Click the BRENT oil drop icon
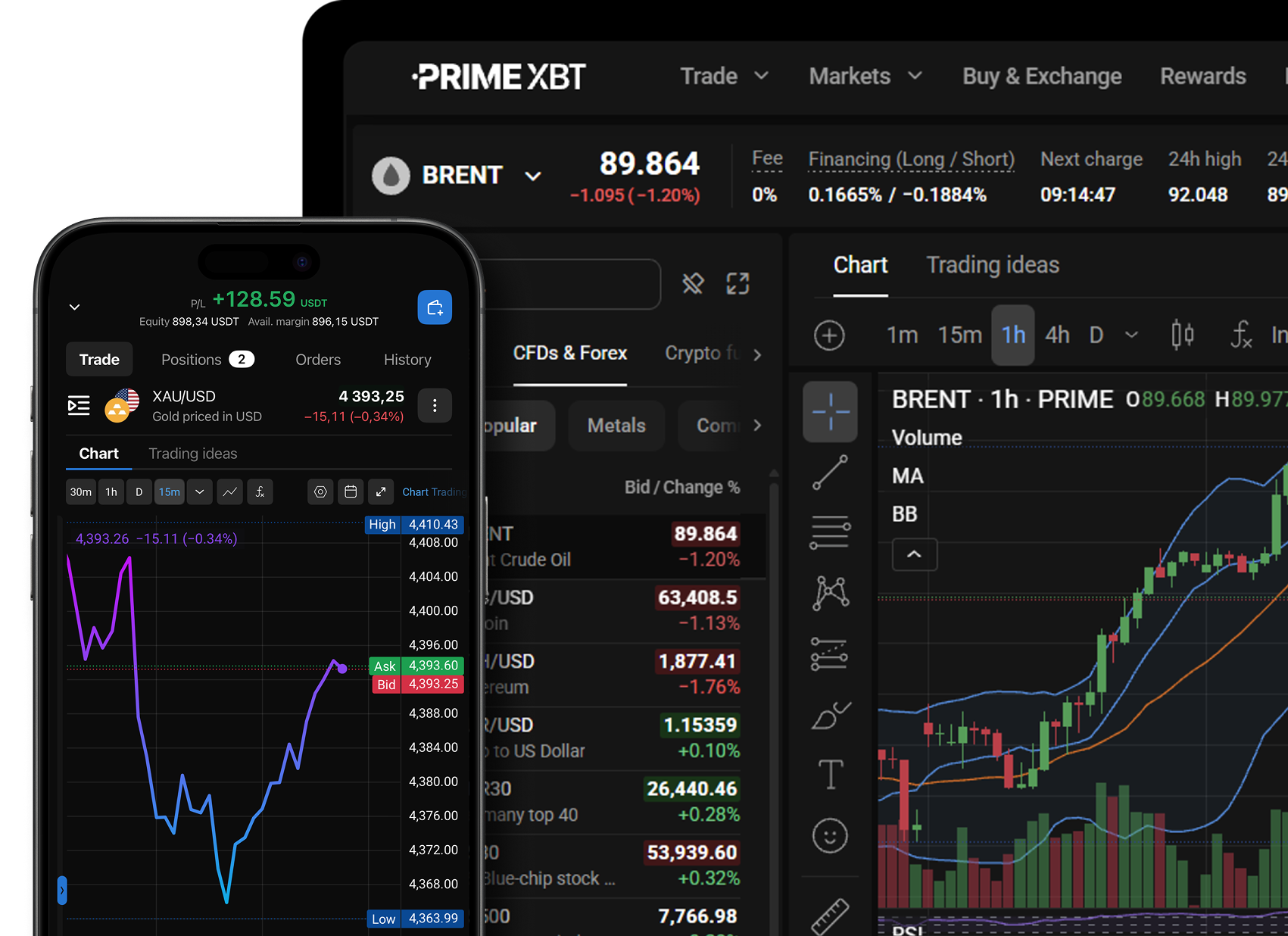Image resolution: width=1288 pixels, height=936 pixels. pyautogui.click(x=391, y=176)
